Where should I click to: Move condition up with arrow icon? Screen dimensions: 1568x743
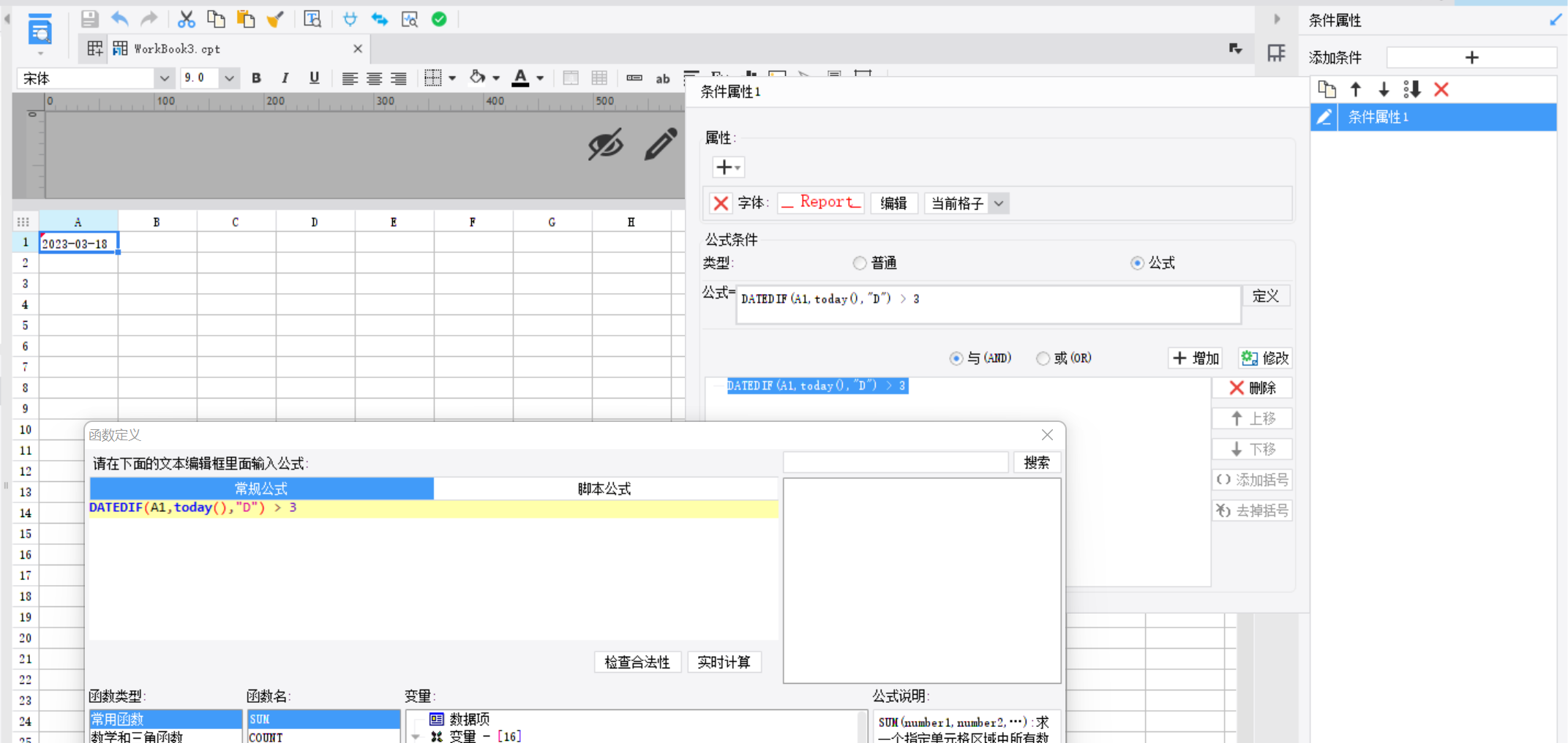click(1356, 89)
